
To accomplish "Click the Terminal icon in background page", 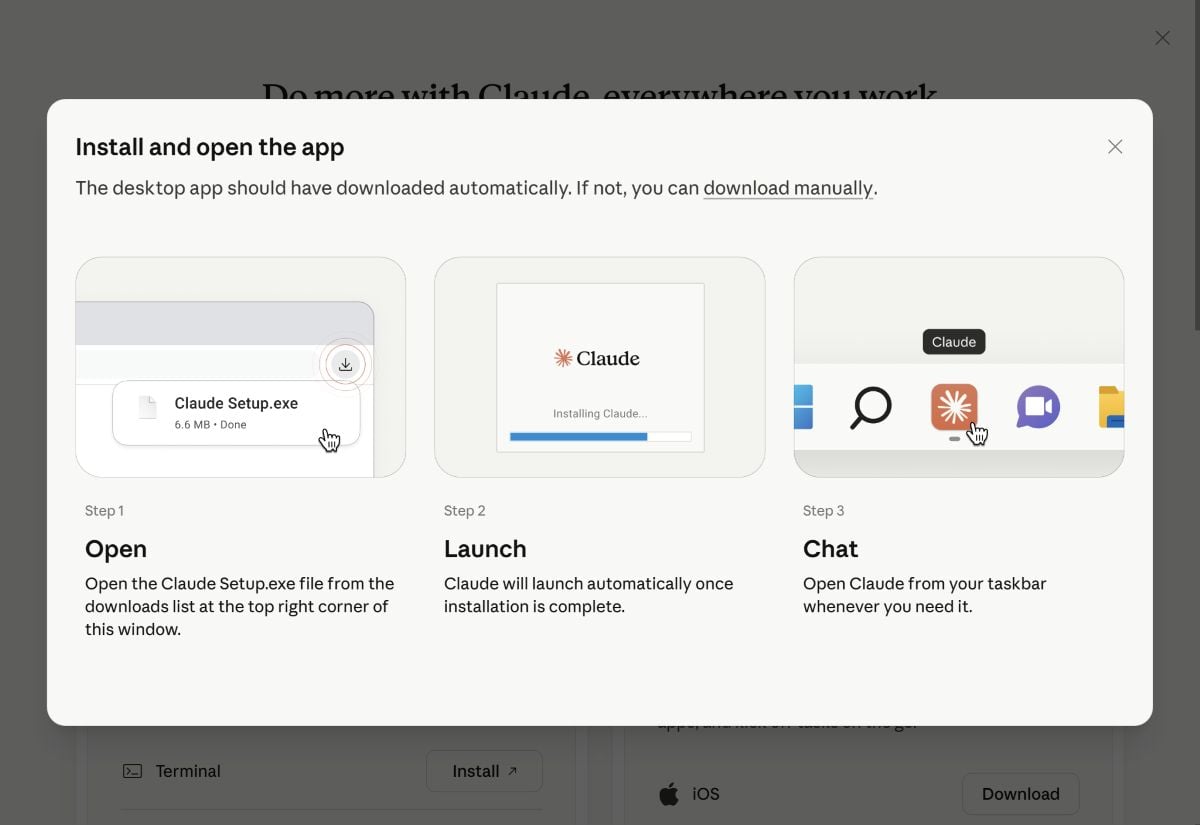I will 132,771.
